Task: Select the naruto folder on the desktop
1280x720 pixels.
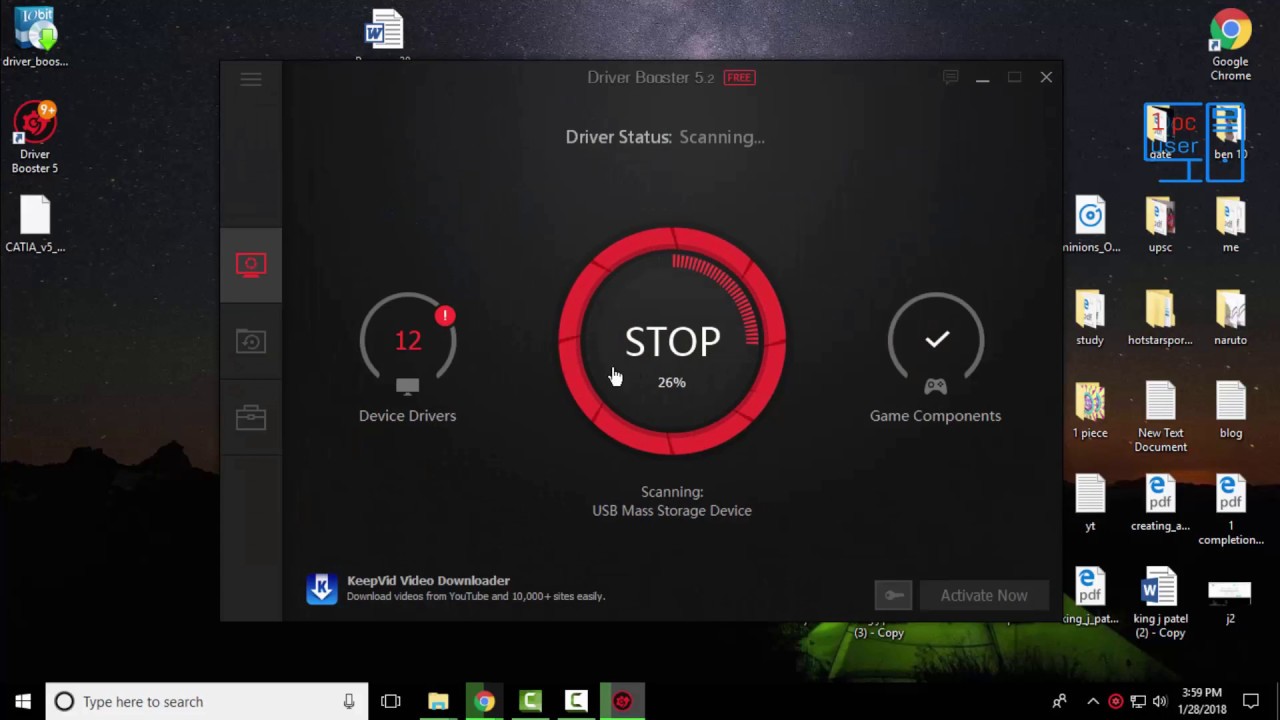Action: click(x=1230, y=317)
